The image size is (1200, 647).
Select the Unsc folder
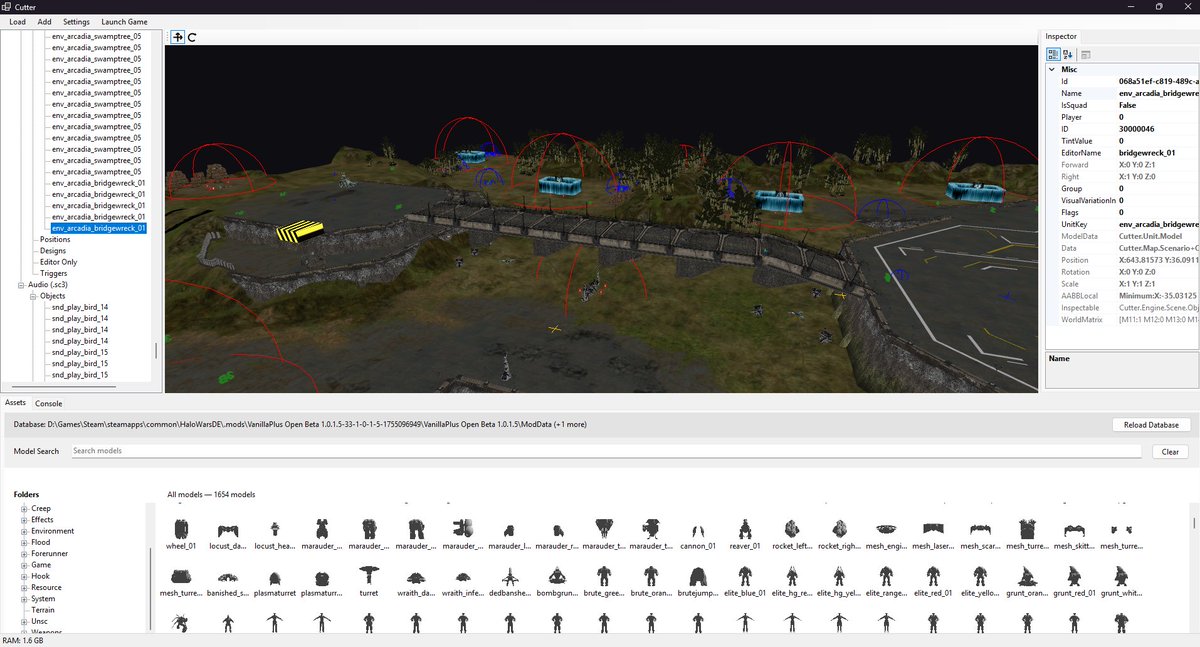(x=40, y=621)
